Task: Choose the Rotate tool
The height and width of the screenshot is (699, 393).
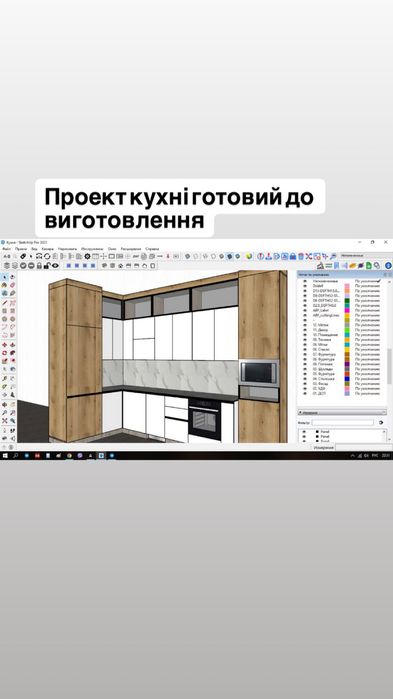Action: click(x=4, y=353)
